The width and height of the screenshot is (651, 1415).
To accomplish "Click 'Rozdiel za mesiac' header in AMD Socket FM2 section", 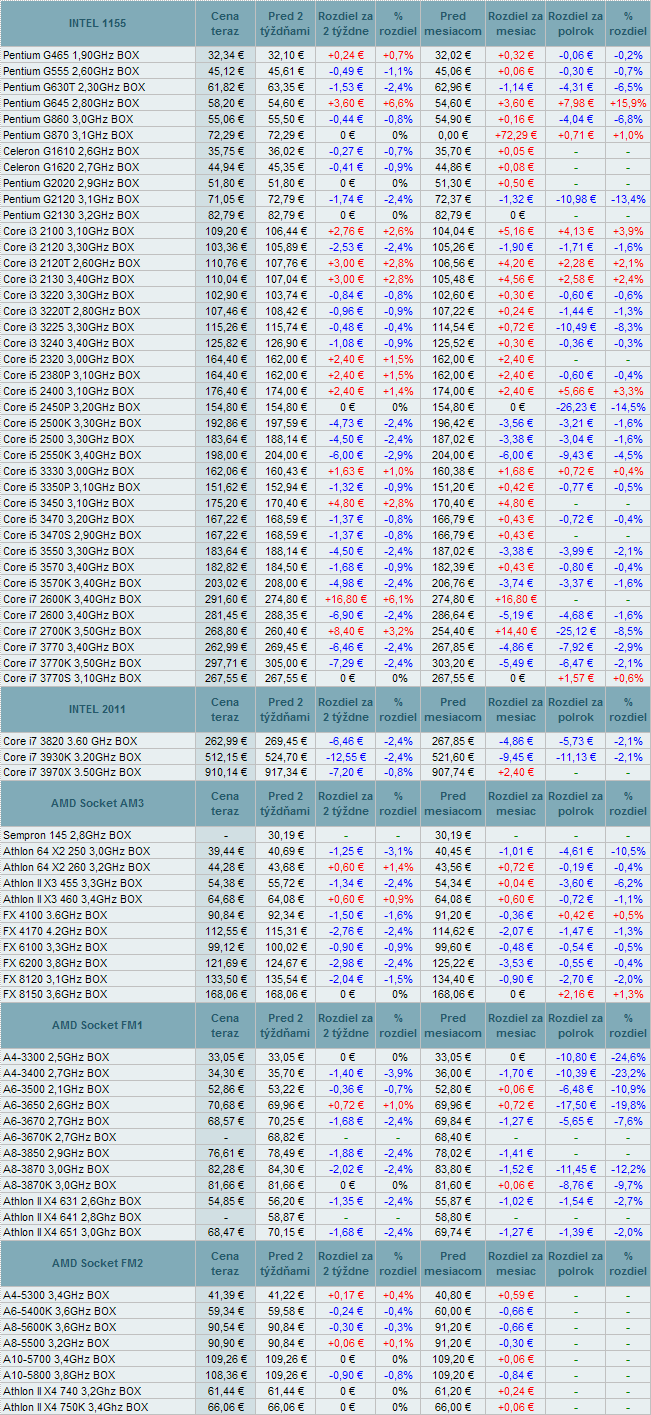I will pos(516,1263).
